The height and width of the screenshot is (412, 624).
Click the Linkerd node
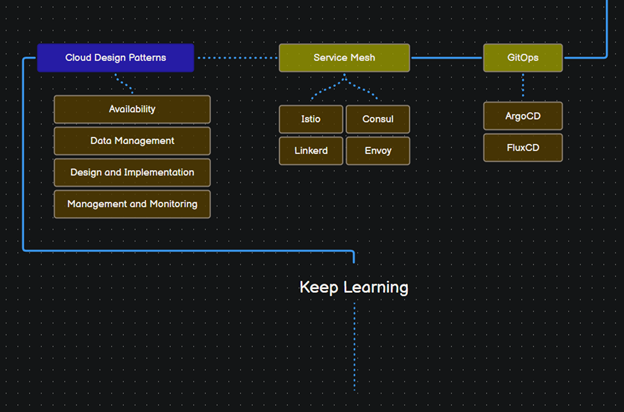(311, 151)
